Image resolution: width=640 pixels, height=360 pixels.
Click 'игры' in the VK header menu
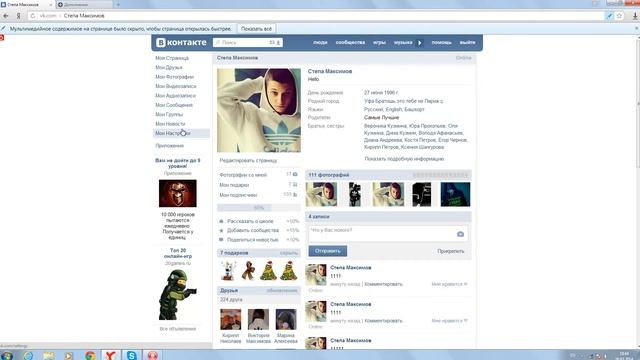379,42
